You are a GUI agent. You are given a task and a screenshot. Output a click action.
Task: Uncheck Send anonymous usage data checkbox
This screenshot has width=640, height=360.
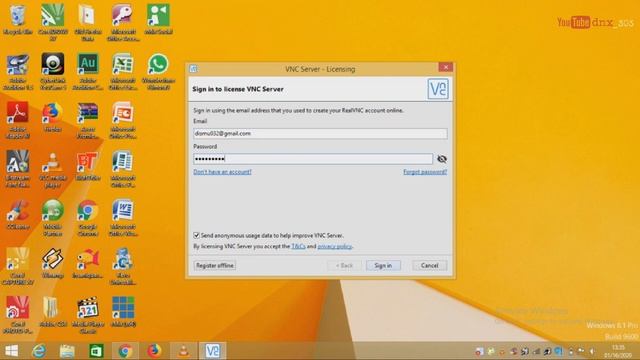pyautogui.click(x=196, y=236)
